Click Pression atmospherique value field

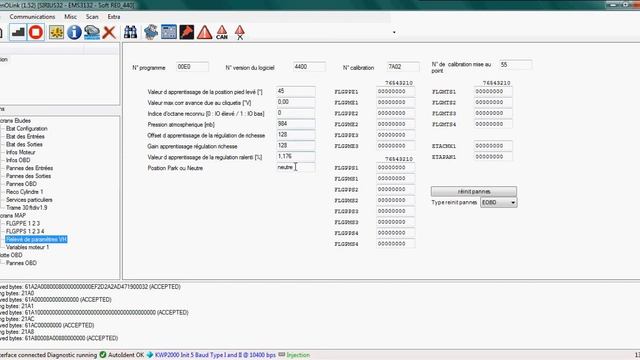click(296, 124)
